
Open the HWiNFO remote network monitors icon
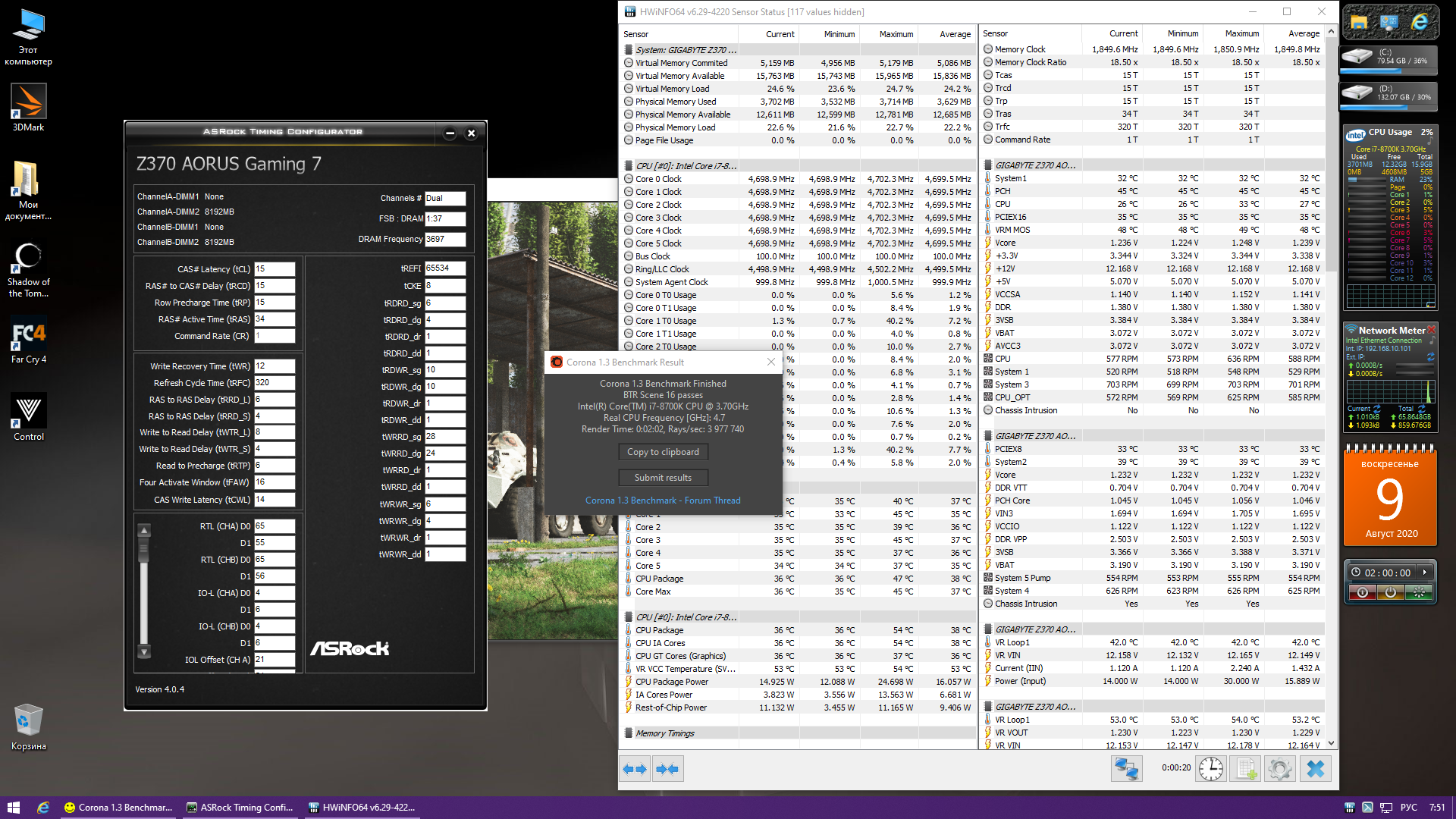[x=1126, y=769]
